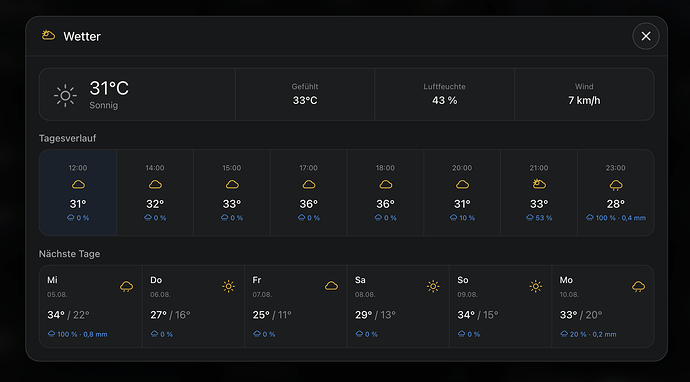Click the cloud icon for Fr
Image resolution: width=690 pixels, height=382 pixels.
(x=331, y=286)
